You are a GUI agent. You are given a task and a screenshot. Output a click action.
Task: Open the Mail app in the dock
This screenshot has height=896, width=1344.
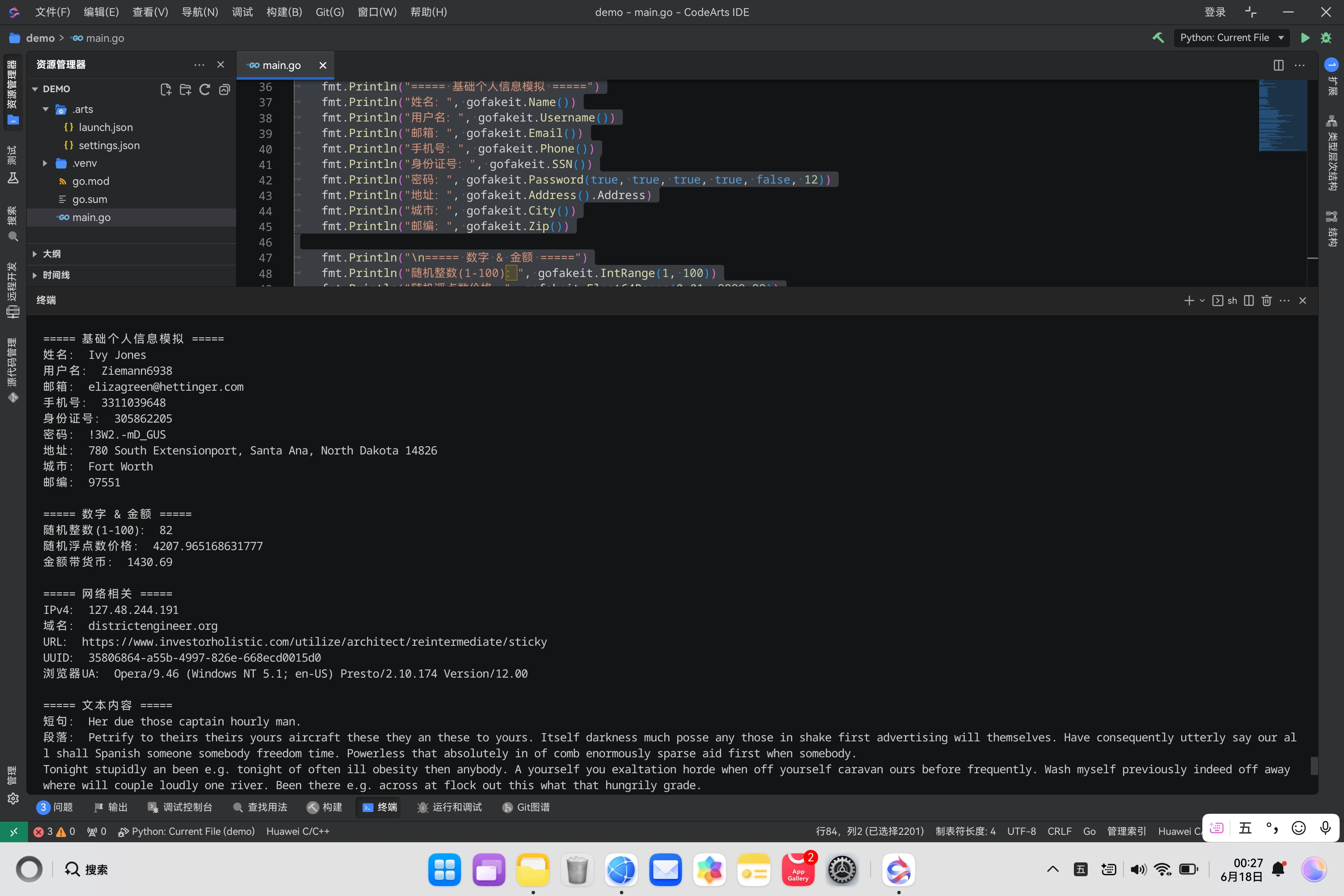[665, 870]
